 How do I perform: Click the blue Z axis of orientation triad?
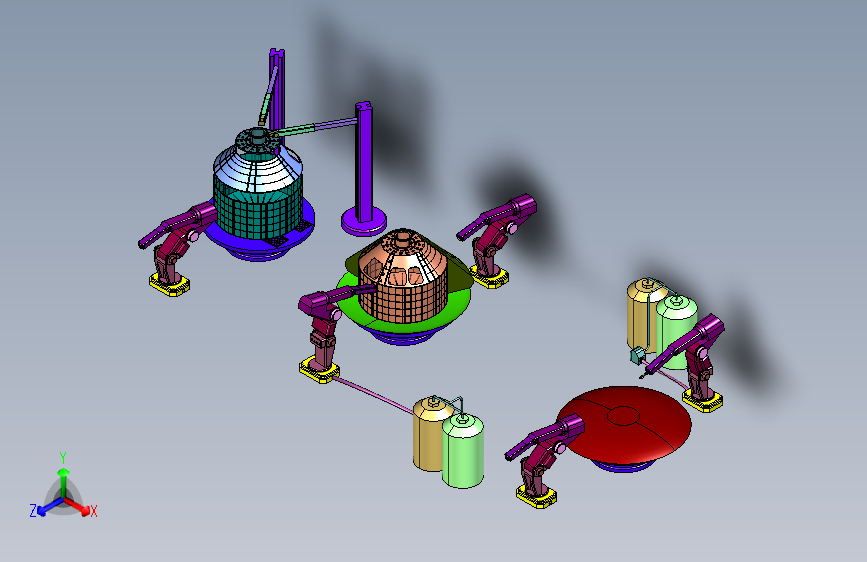(49, 507)
